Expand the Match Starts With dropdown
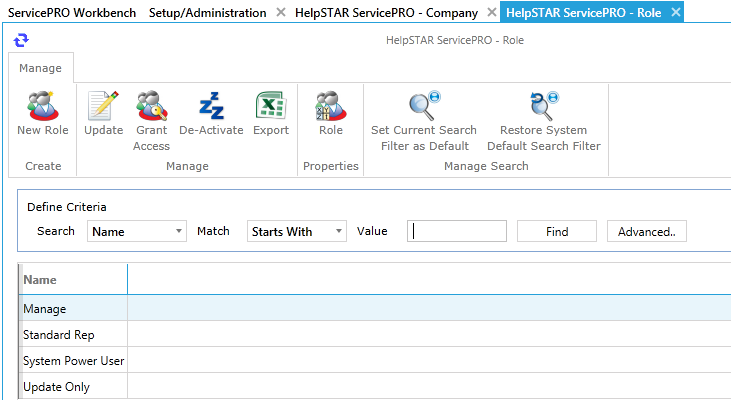731x400 pixels. (297, 231)
